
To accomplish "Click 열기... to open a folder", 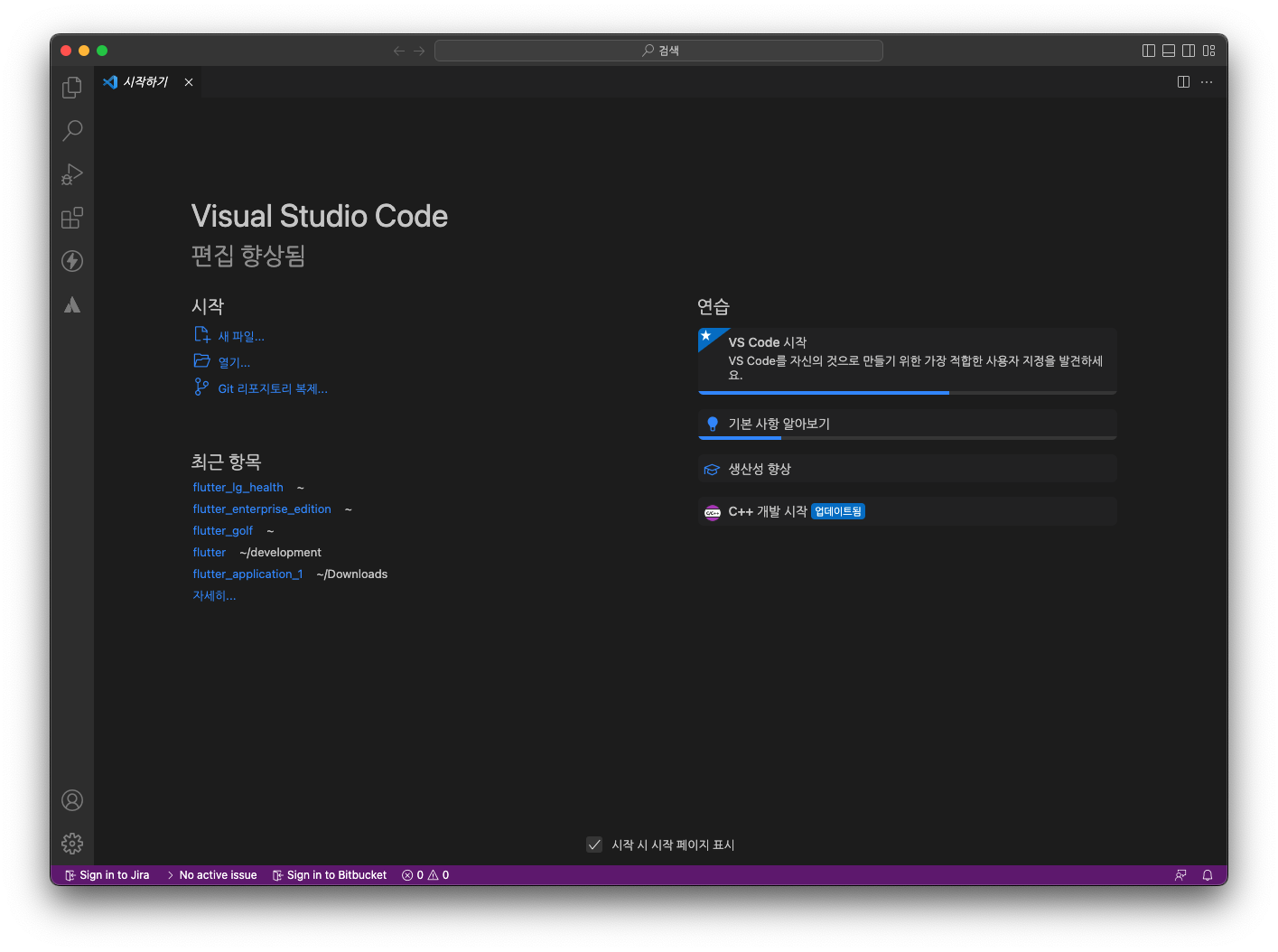I will (234, 362).
